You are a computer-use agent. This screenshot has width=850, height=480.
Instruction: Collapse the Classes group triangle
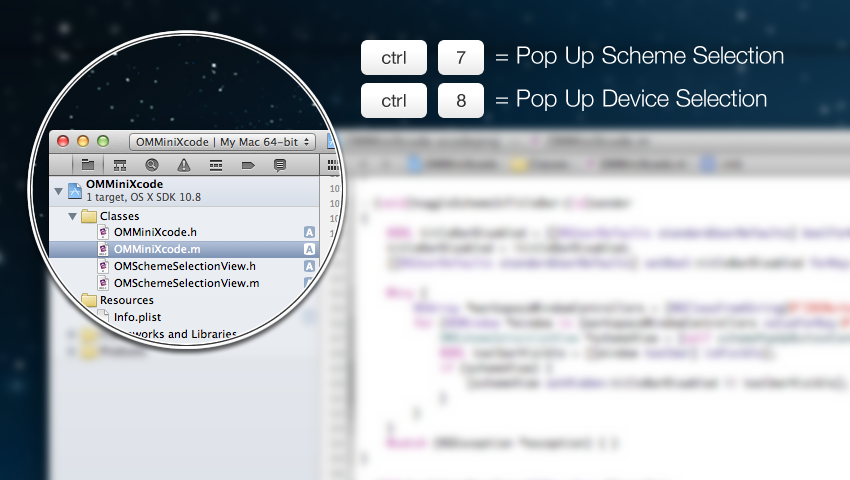tap(72, 216)
